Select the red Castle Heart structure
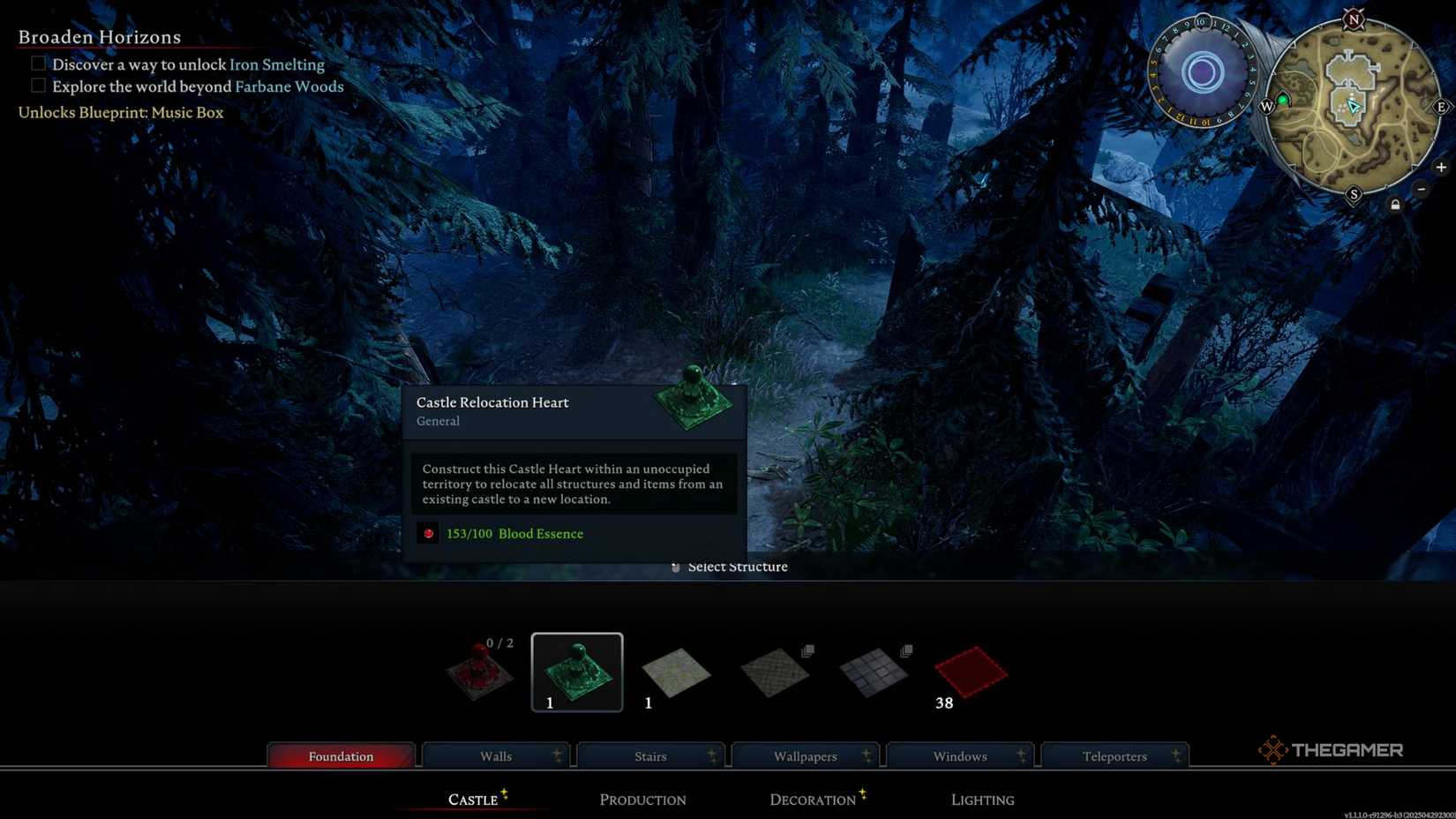The width and height of the screenshot is (1456, 819). pyautogui.click(x=479, y=672)
